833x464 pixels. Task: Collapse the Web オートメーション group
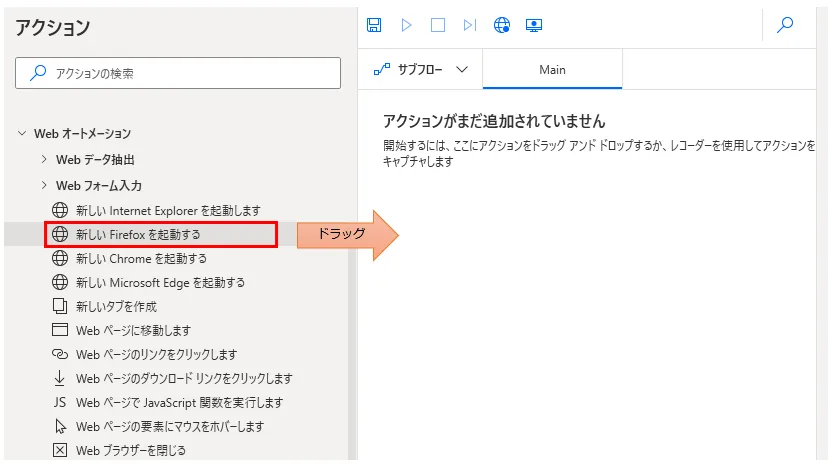tap(22, 133)
